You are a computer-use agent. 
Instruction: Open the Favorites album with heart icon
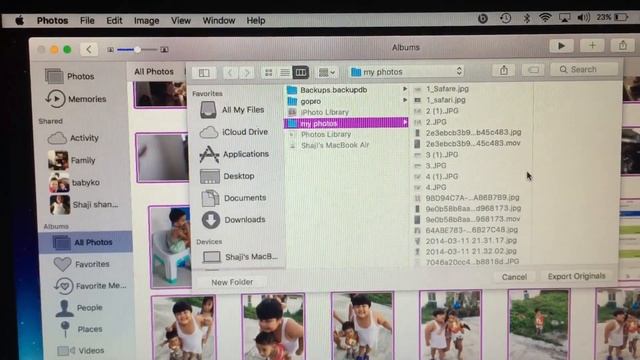point(82,264)
